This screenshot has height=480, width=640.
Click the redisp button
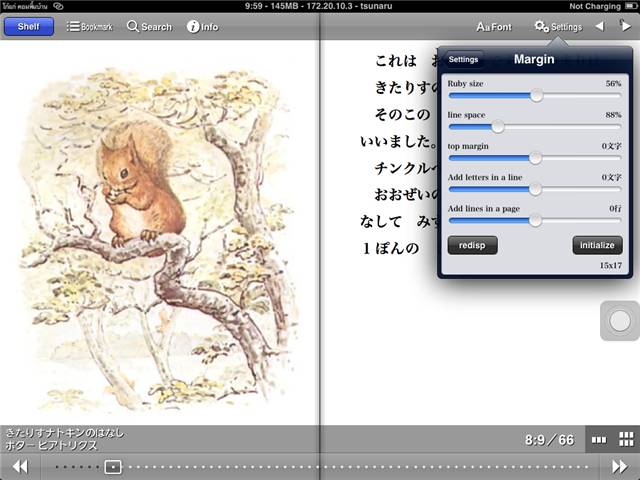(x=472, y=245)
